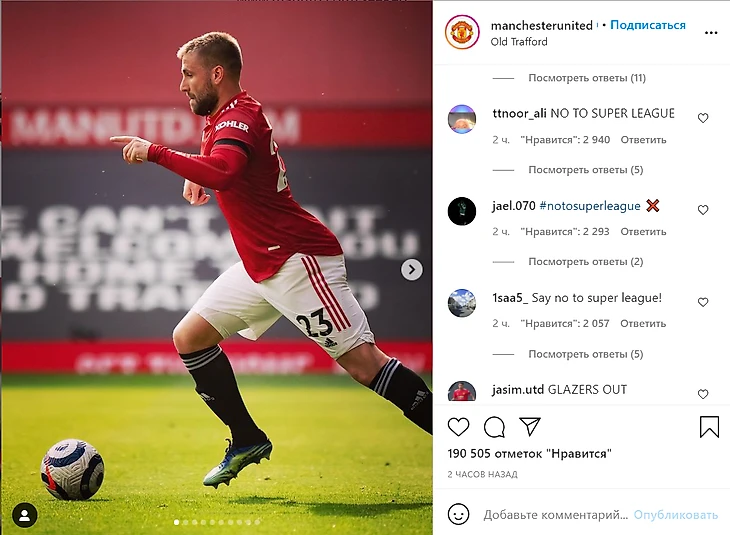This screenshot has height=535, width=730.
Task: Go to next photo with carousel arrow
Action: point(412,269)
